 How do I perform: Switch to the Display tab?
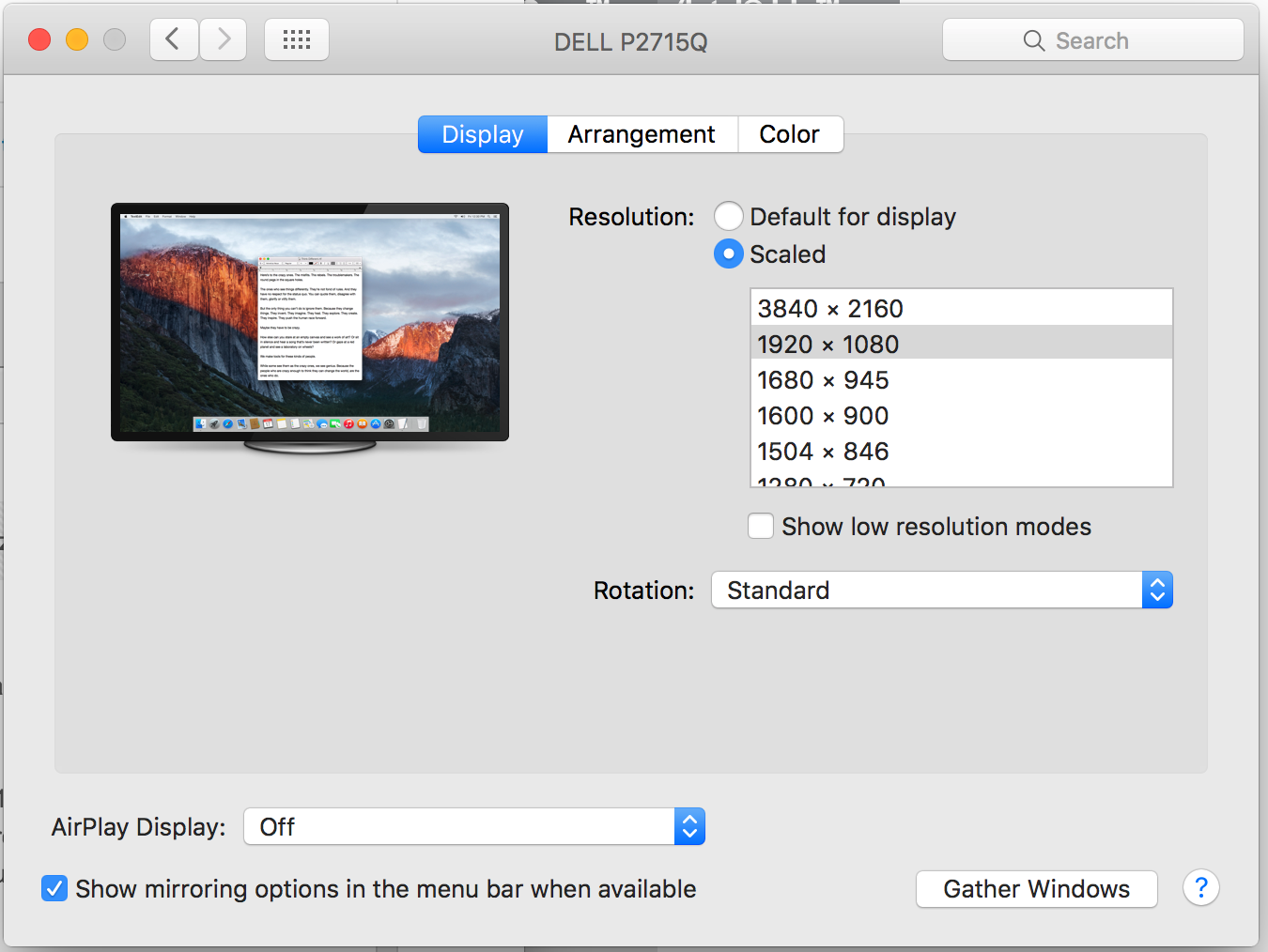click(x=483, y=134)
